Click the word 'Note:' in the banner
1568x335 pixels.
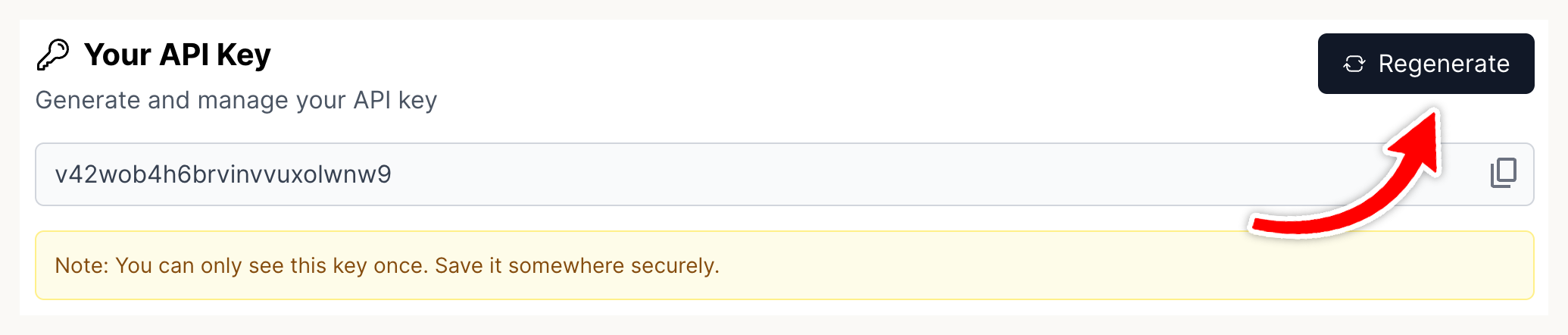(x=82, y=266)
